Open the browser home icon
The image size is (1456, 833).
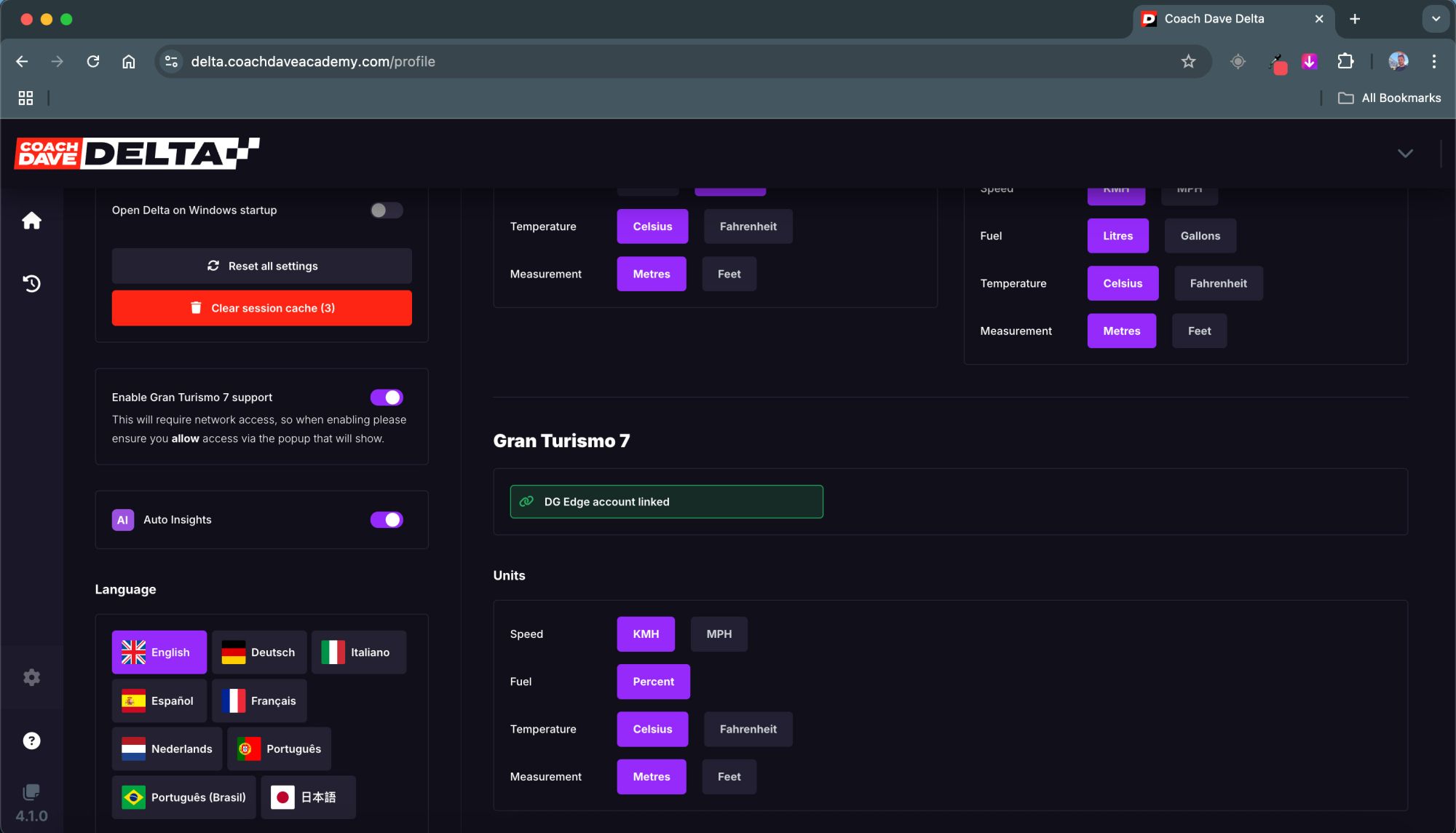pyautogui.click(x=128, y=61)
